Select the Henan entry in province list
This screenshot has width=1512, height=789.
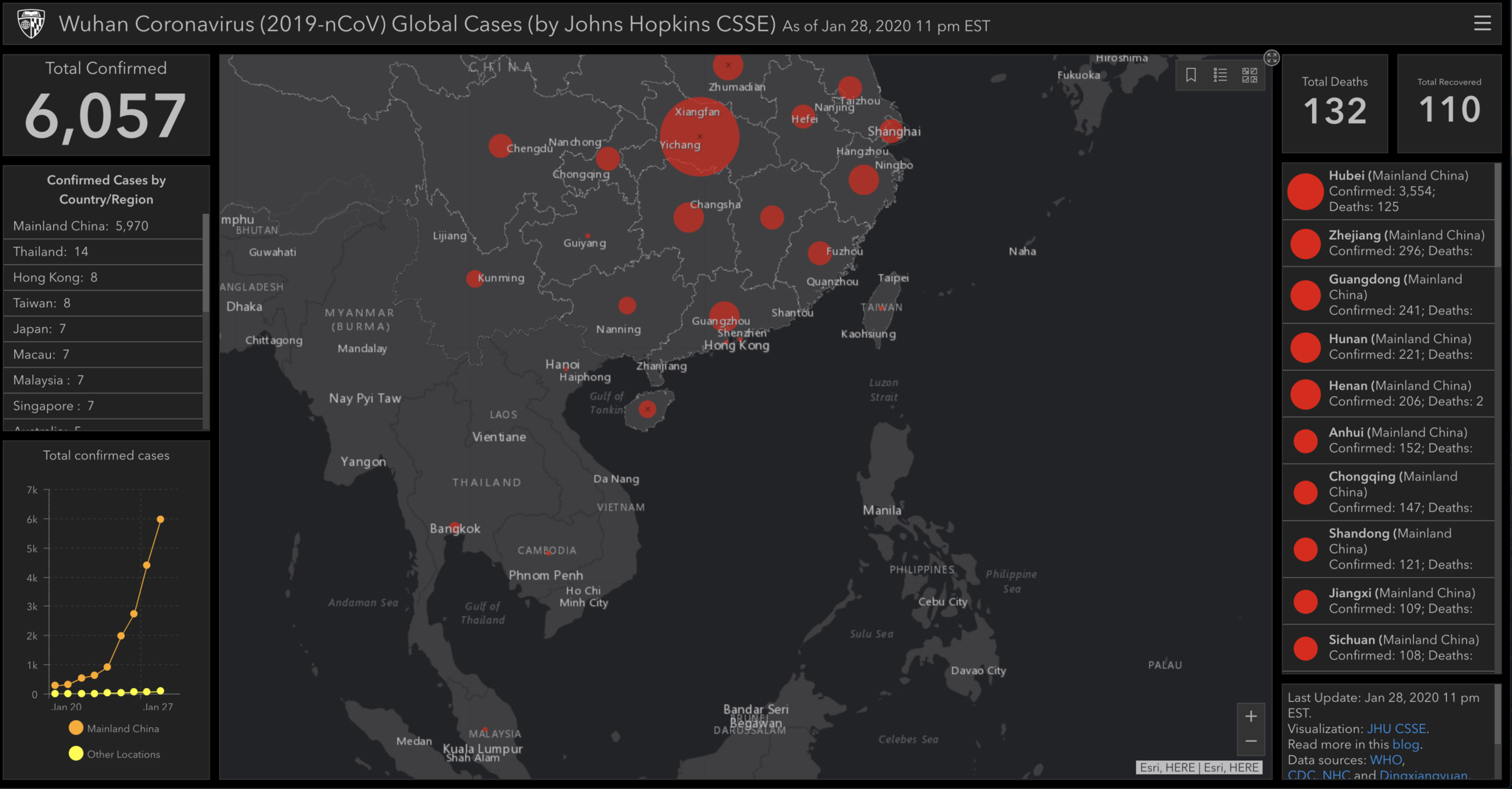tap(1388, 393)
